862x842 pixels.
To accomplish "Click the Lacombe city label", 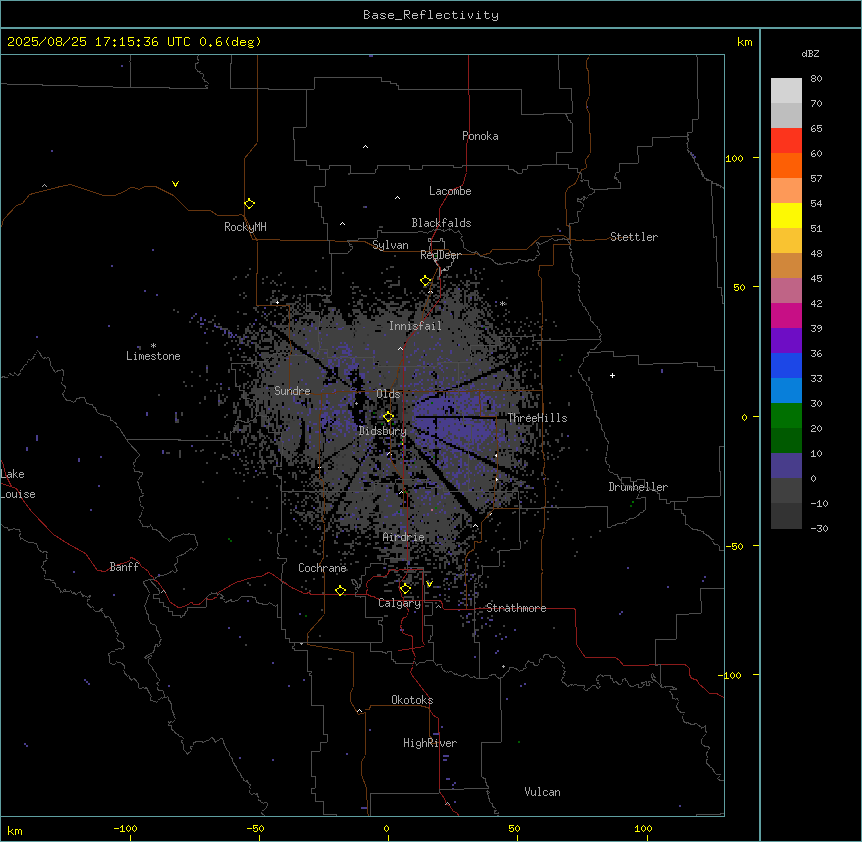I will pyautogui.click(x=450, y=191).
